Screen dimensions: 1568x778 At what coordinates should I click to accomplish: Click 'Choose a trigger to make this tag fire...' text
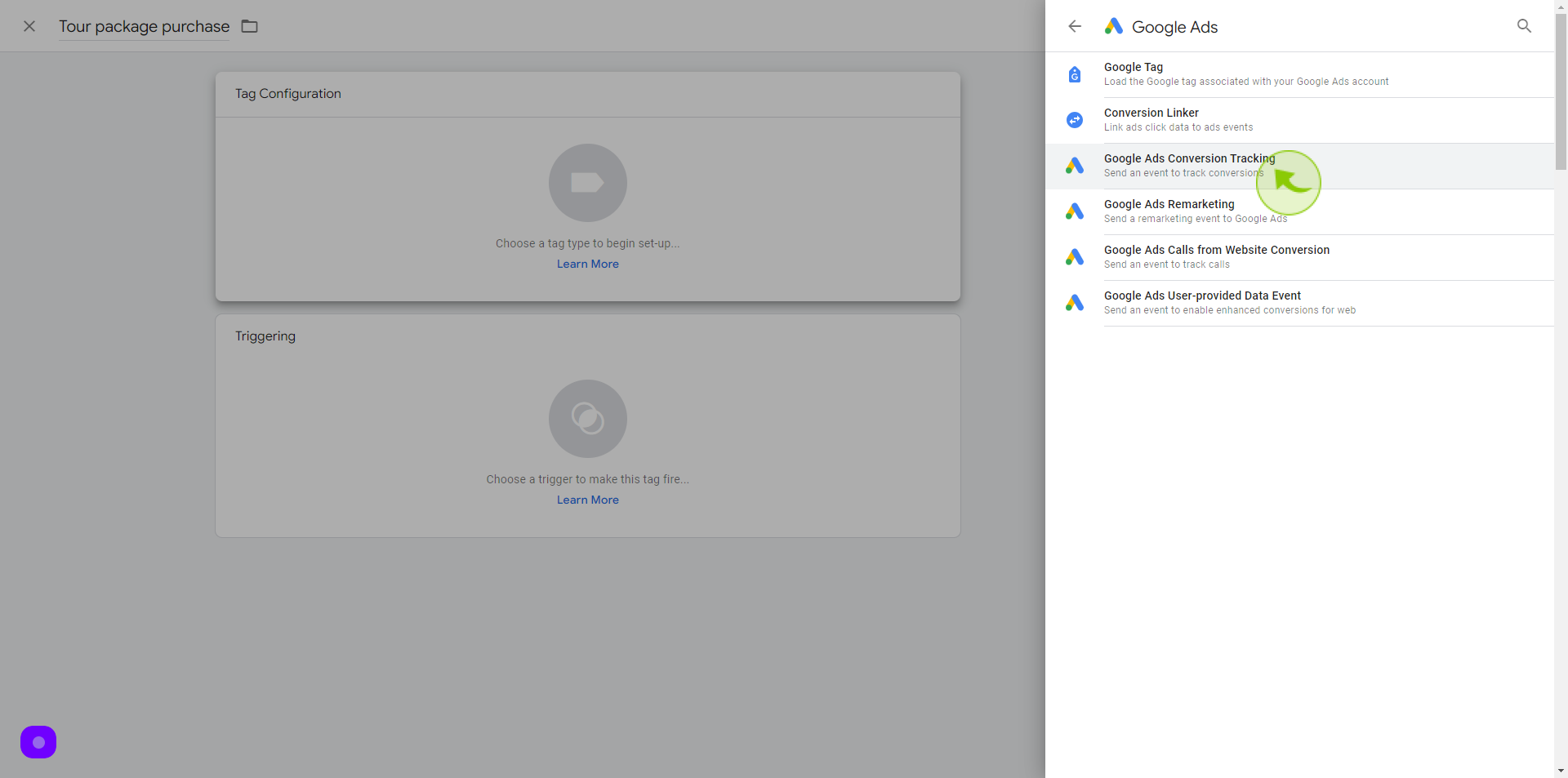click(588, 479)
